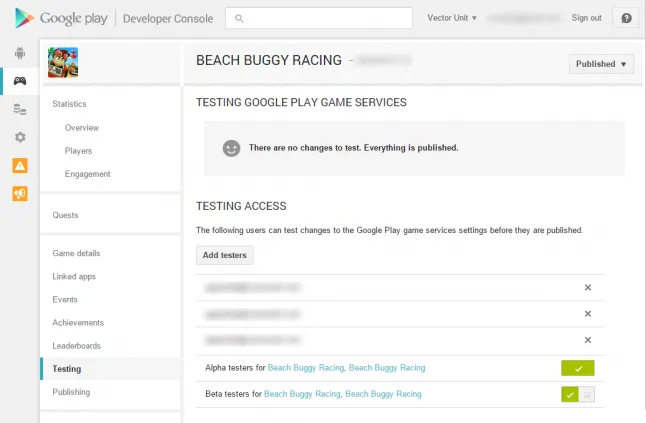
Task: Open the Engagement statistics page
Action: [87, 174]
